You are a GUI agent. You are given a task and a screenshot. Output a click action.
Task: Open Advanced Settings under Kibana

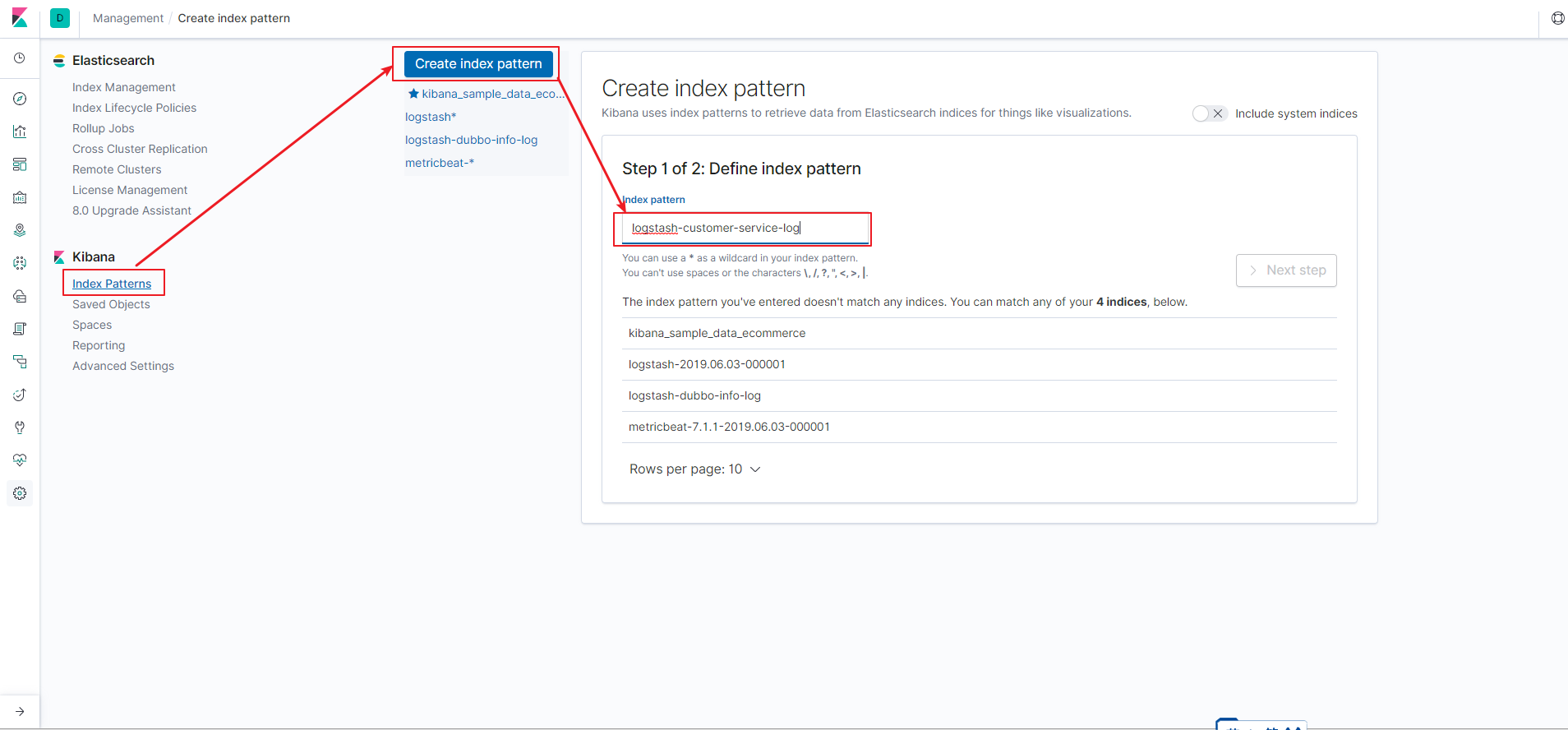pos(123,366)
